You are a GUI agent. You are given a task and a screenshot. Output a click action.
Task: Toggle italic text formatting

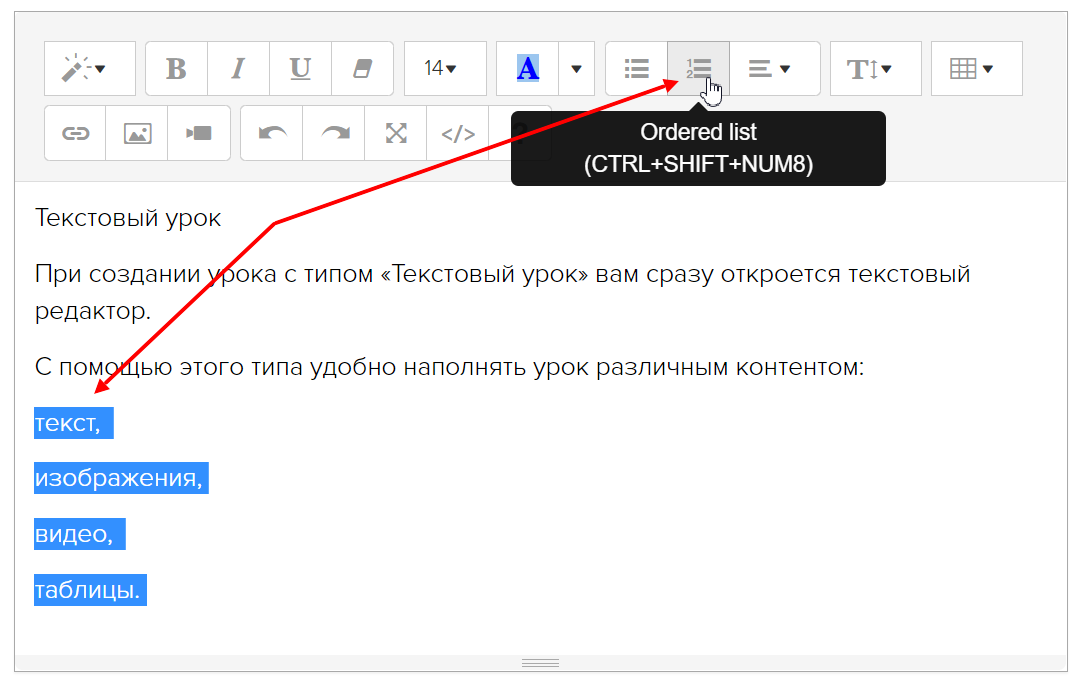[x=238, y=69]
